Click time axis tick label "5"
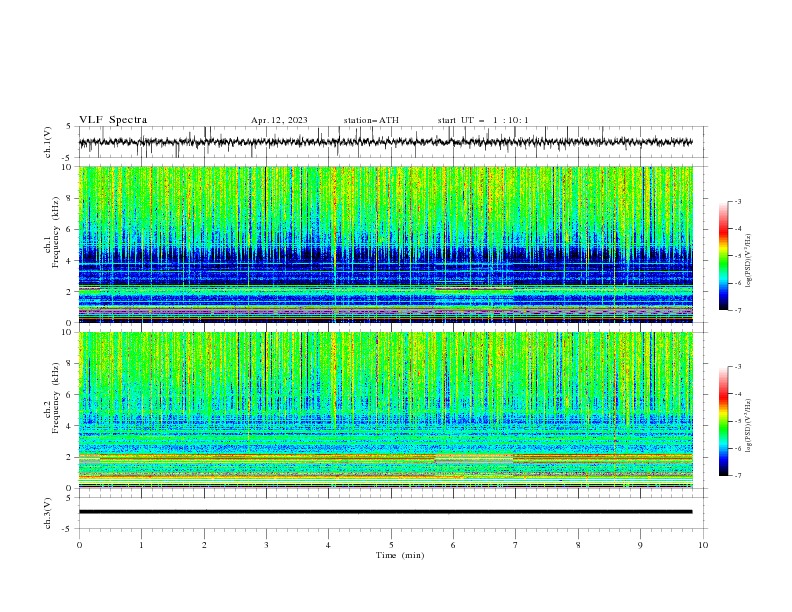 pyautogui.click(x=391, y=545)
